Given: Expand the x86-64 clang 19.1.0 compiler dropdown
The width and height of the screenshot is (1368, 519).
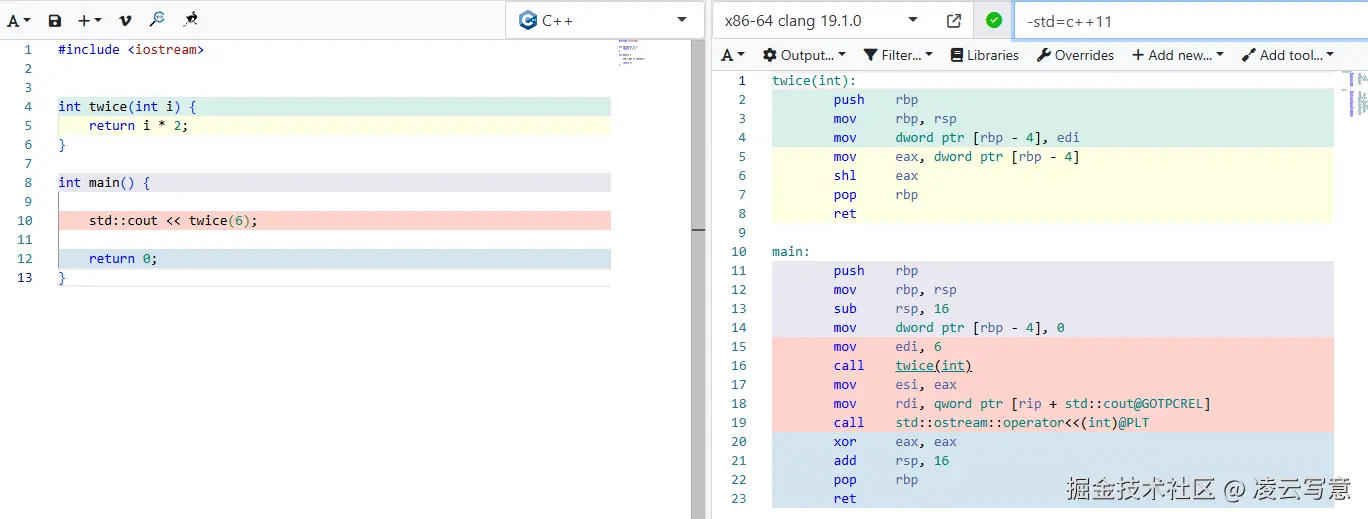Looking at the screenshot, I should pos(820,20).
